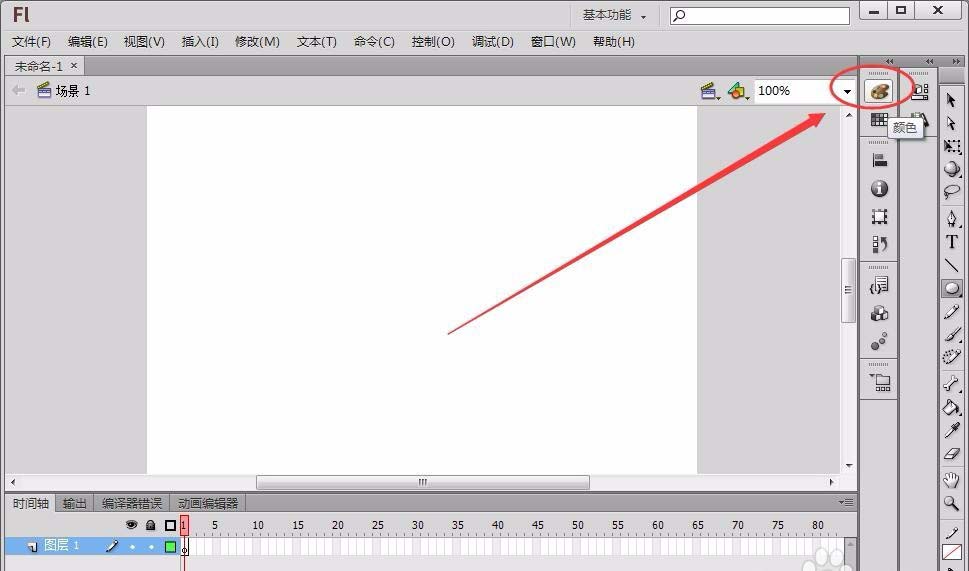The width and height of the screenshot is (969, 571).
Task: Select the 图层 1 layer name
Action: [x=62, y=545]
